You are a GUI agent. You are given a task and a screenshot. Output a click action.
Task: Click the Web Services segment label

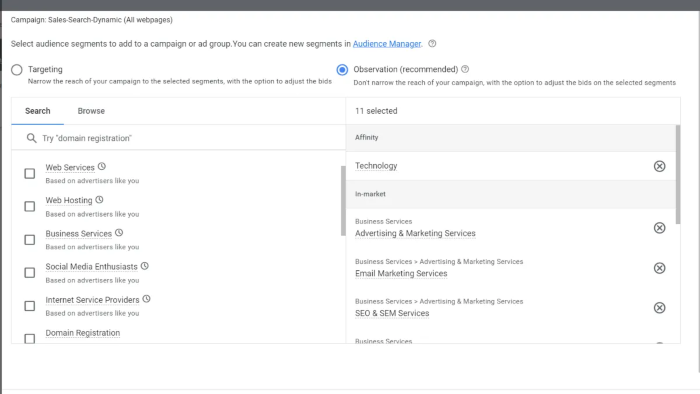tap(70, 167)
